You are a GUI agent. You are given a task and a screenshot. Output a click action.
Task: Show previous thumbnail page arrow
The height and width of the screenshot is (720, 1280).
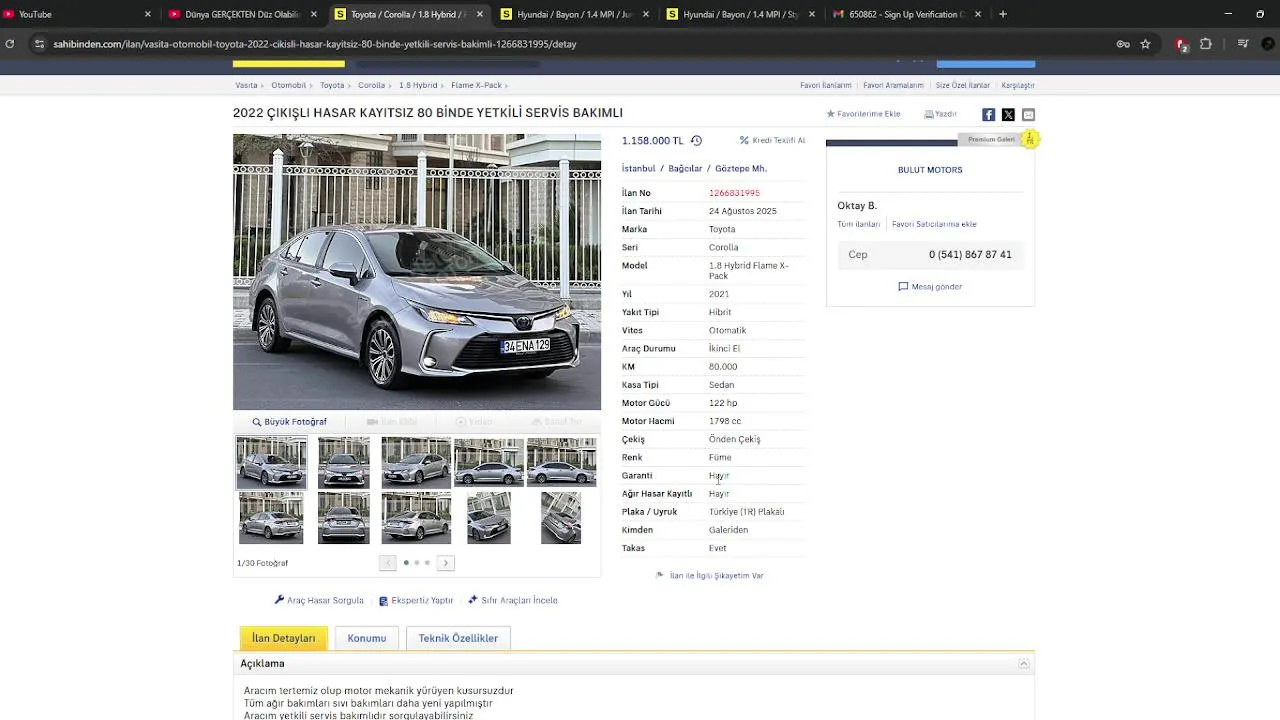(x=388, y=563)
